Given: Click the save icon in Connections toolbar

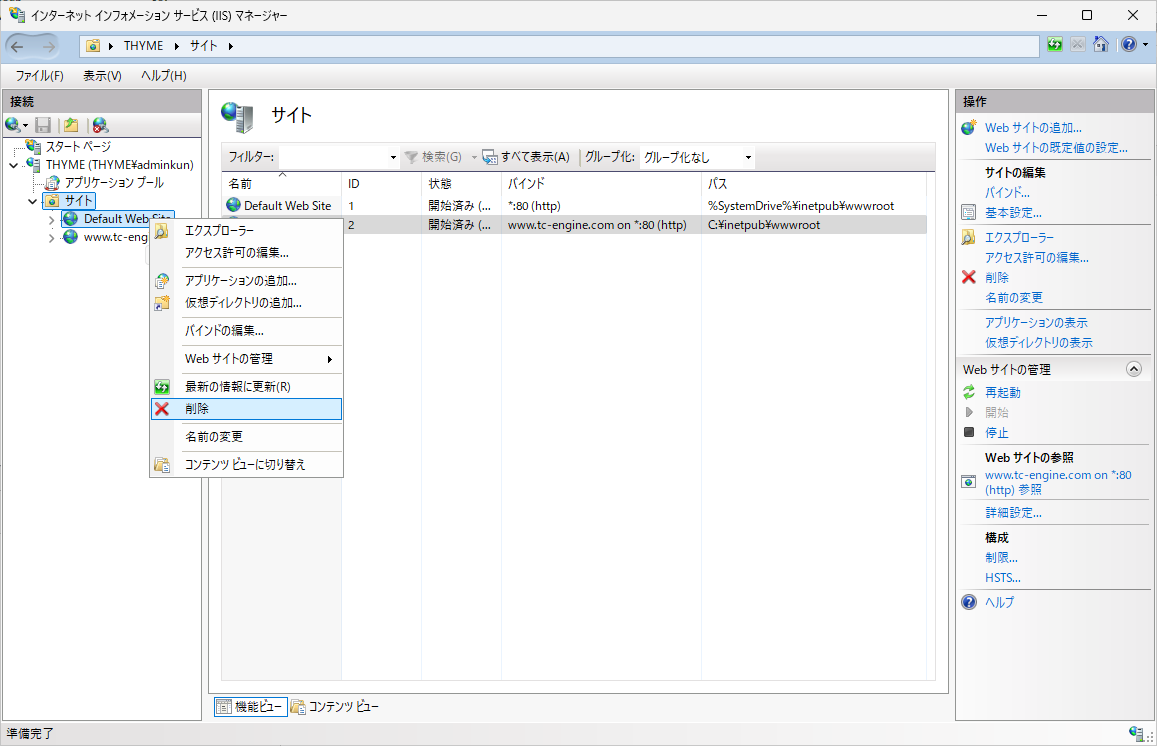Looking at the screenshot, I should coord(44,125).
